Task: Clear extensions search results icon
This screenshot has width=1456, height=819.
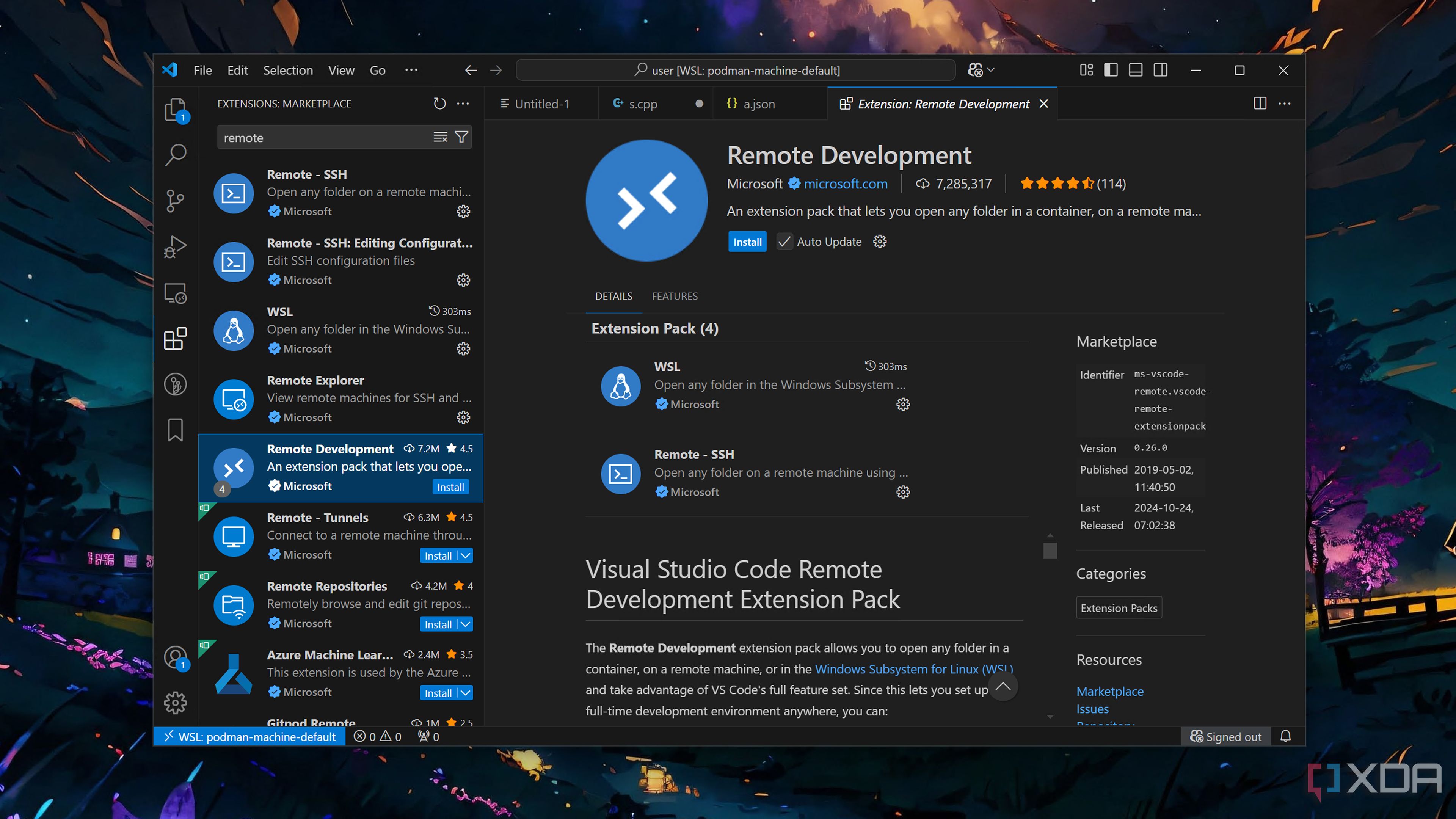Action: click(x=440, y=137)
